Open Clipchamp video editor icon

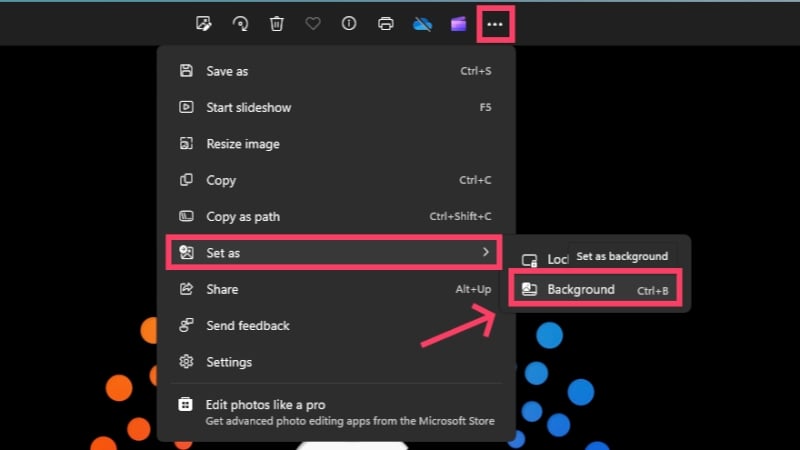458,24
